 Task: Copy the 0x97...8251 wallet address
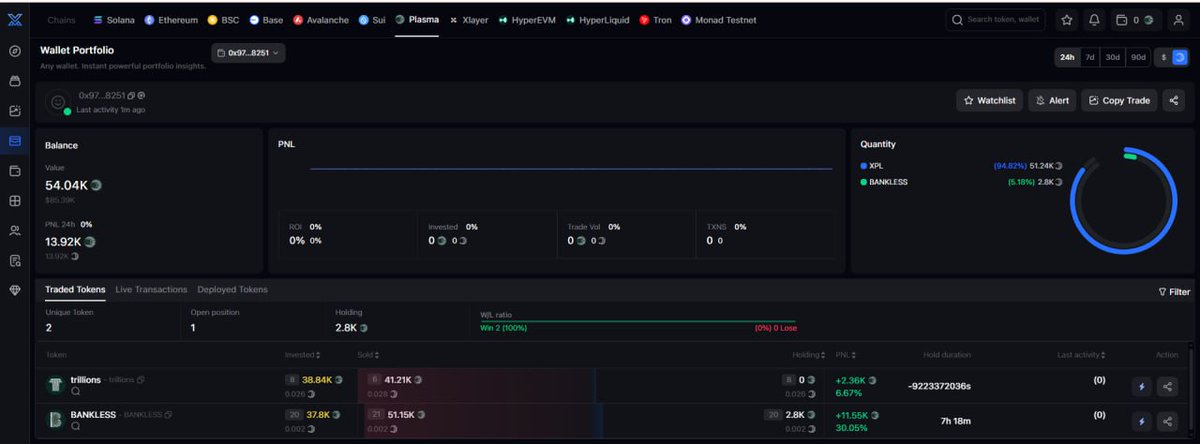[x=131, y=95]
